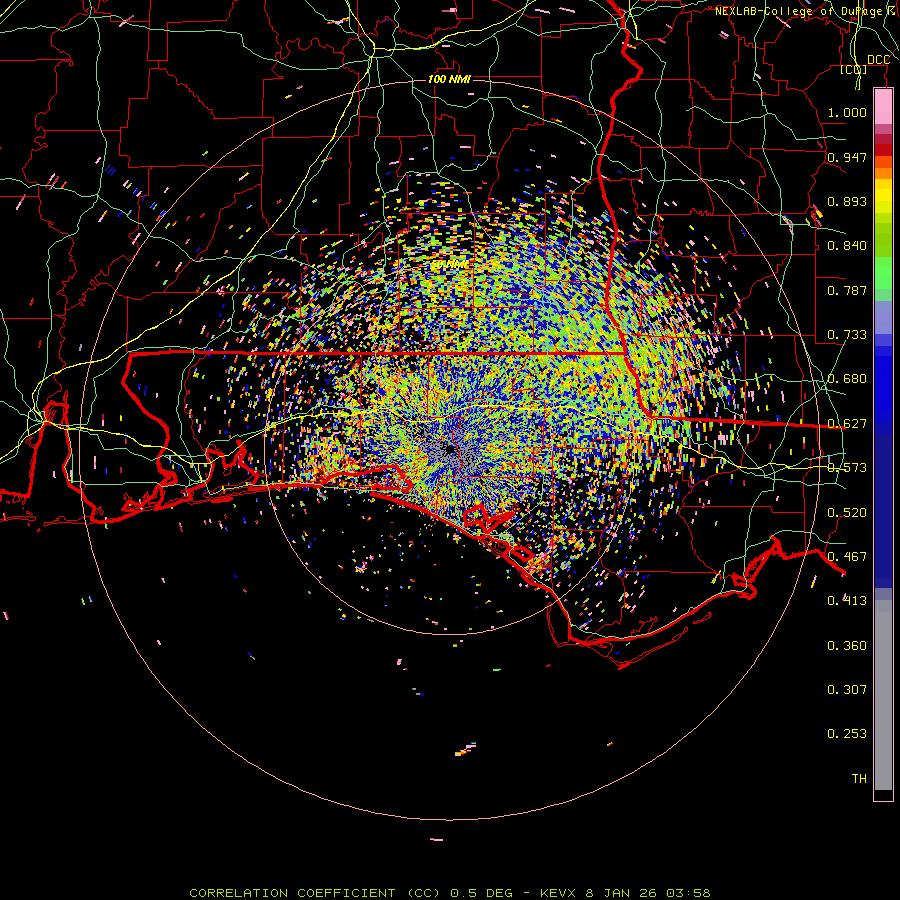This screenshot has height=900, width=900.
Task: Click the 0.680 colorbar value
Action: pyautogui.click(x=847, y=379)
